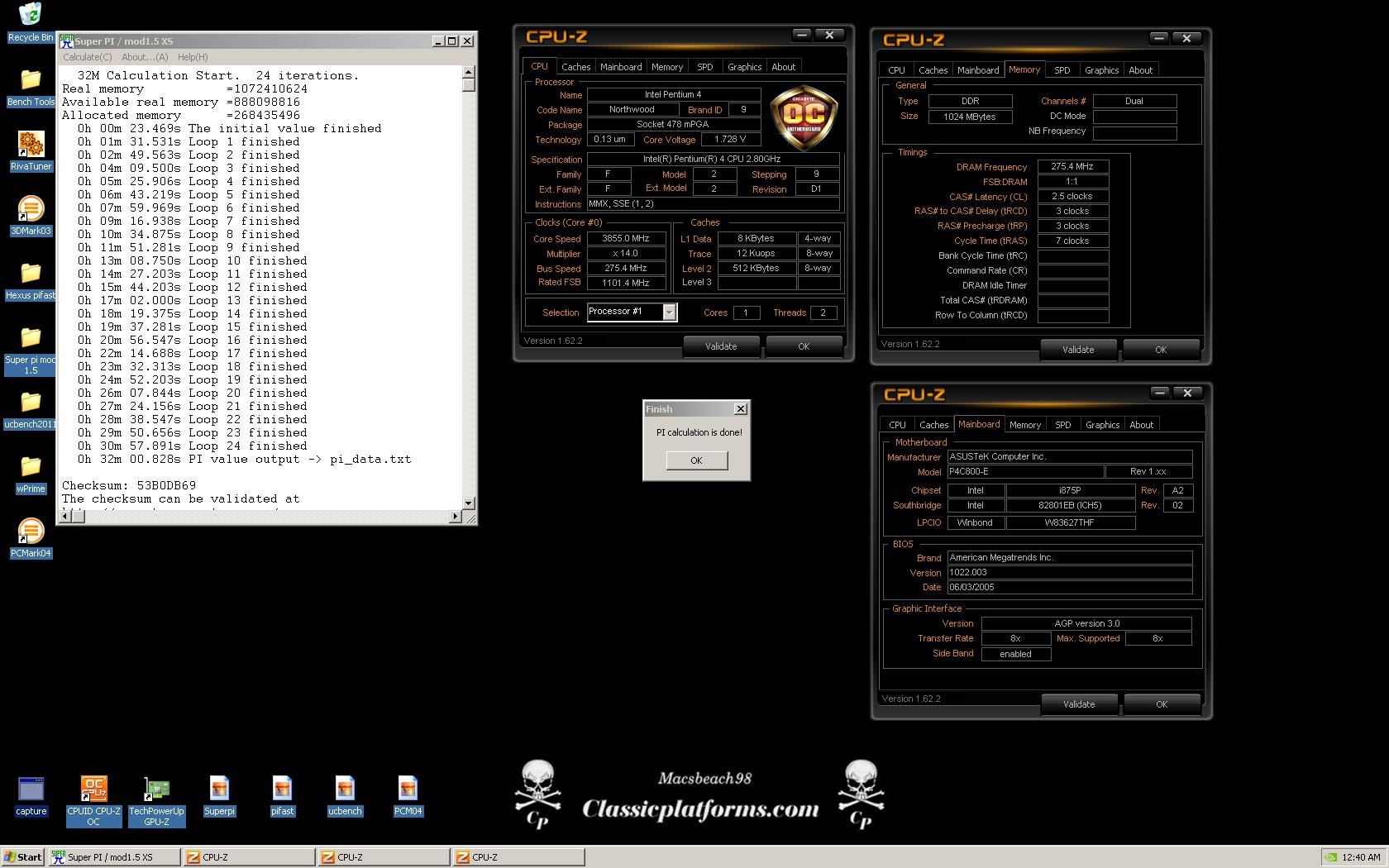The image size is (1389, 868).
Task: Open the Calculate(C) menu in Super PI
Action: point(88,57)
